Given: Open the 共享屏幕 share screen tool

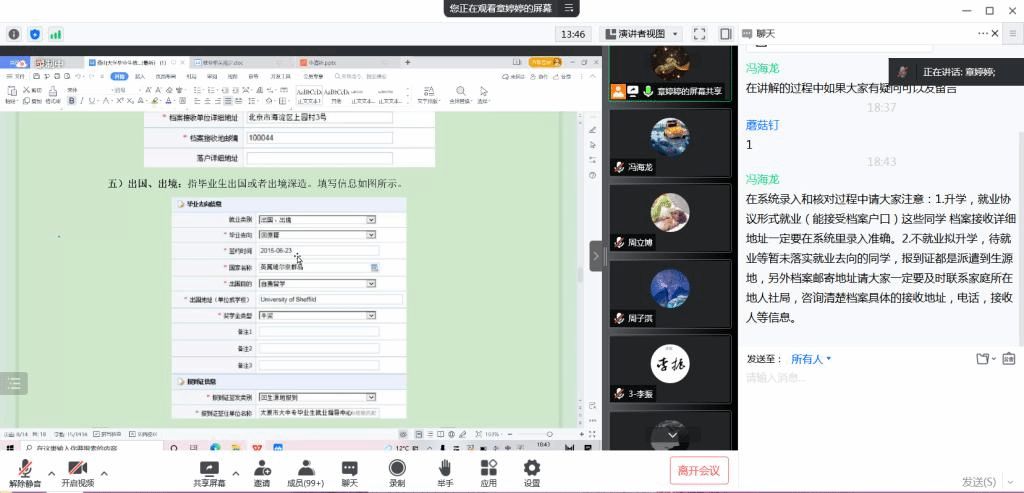Looking at the screenshot, I should pos(208,468).
